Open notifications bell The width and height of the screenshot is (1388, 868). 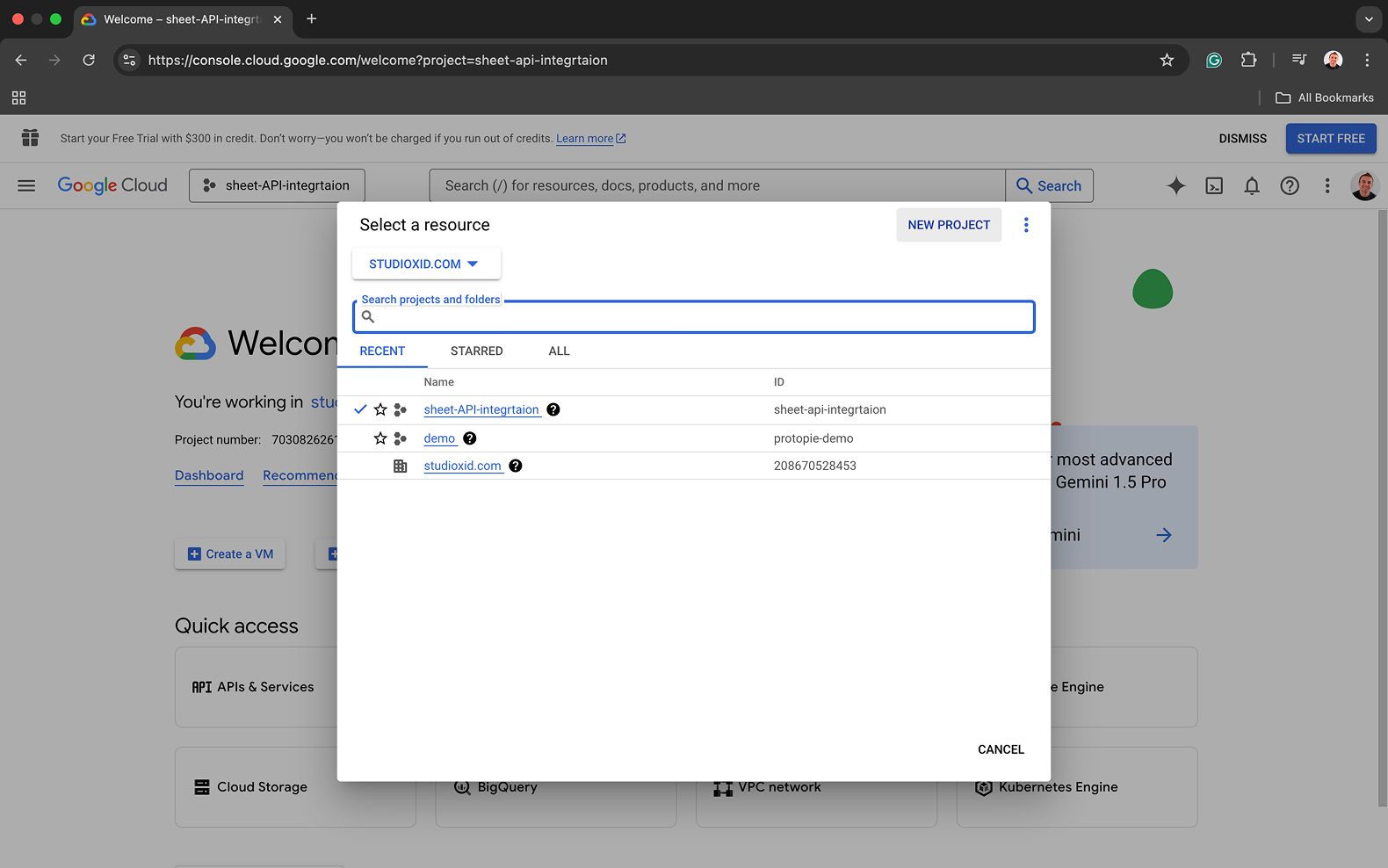coord(1252,185)
